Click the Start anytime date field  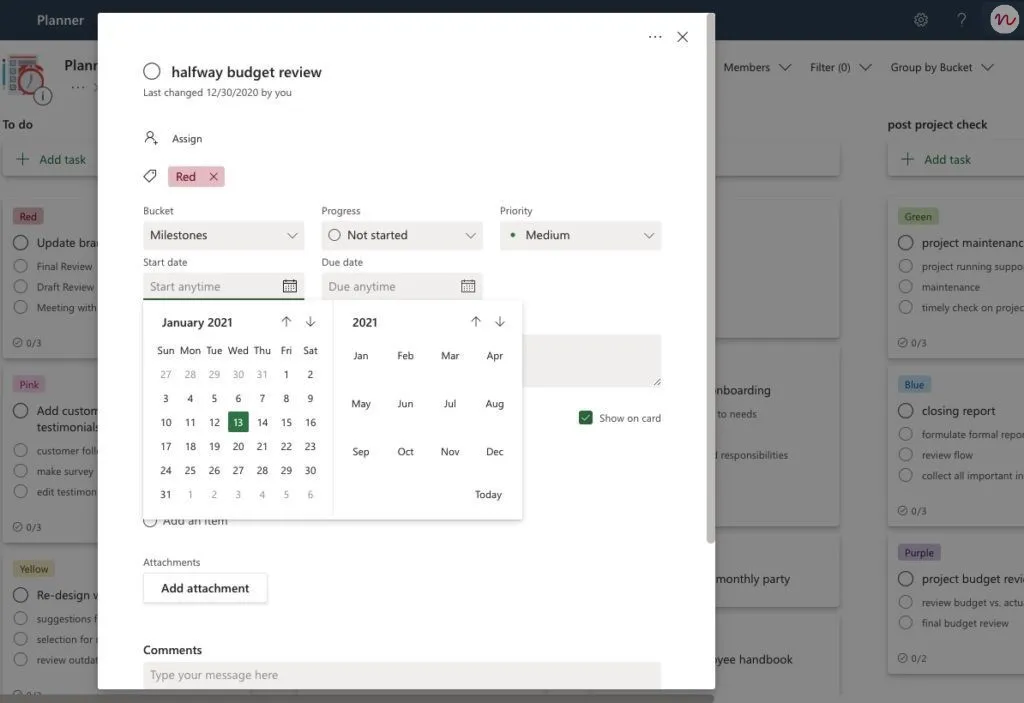pyautogui.click(x=223, y=286)
